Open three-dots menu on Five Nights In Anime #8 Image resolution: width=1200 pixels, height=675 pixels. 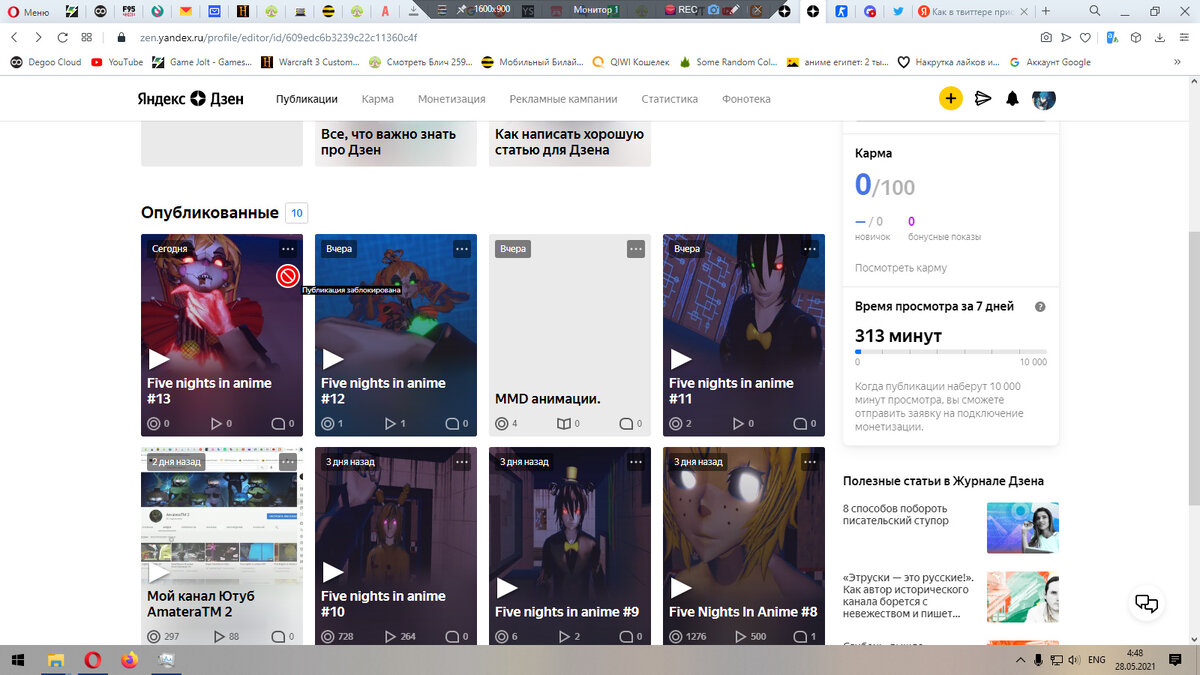click(x=810, y=462)
